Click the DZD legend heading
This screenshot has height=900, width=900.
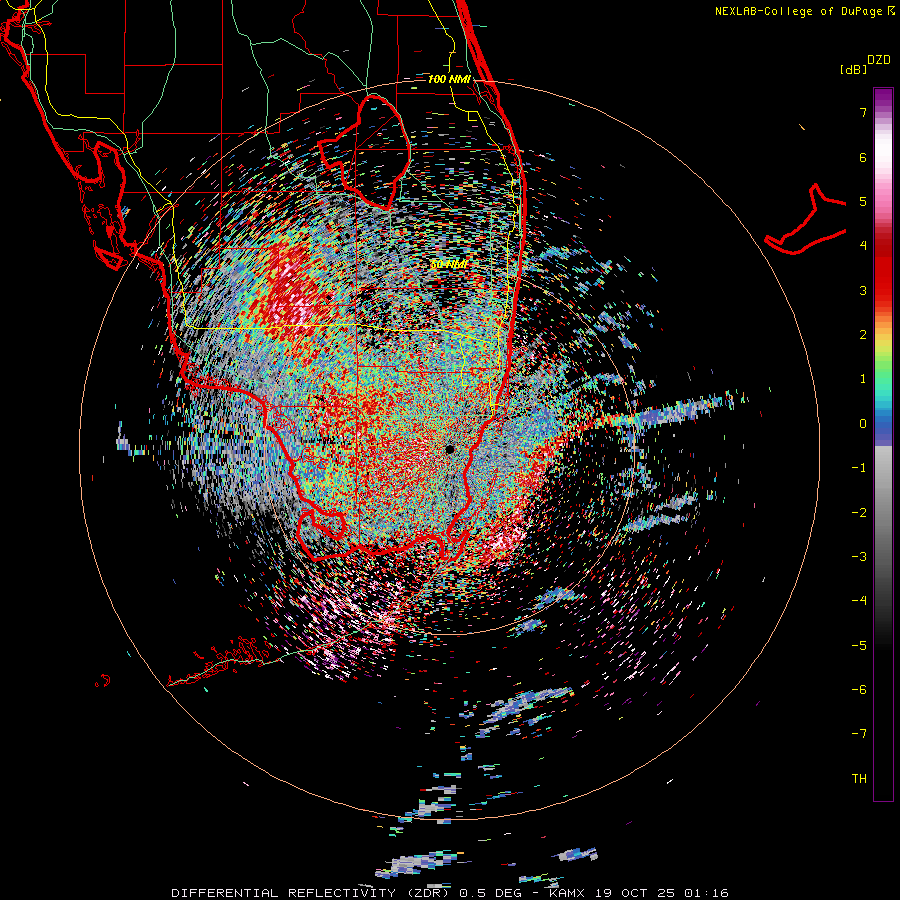[879, 60]
